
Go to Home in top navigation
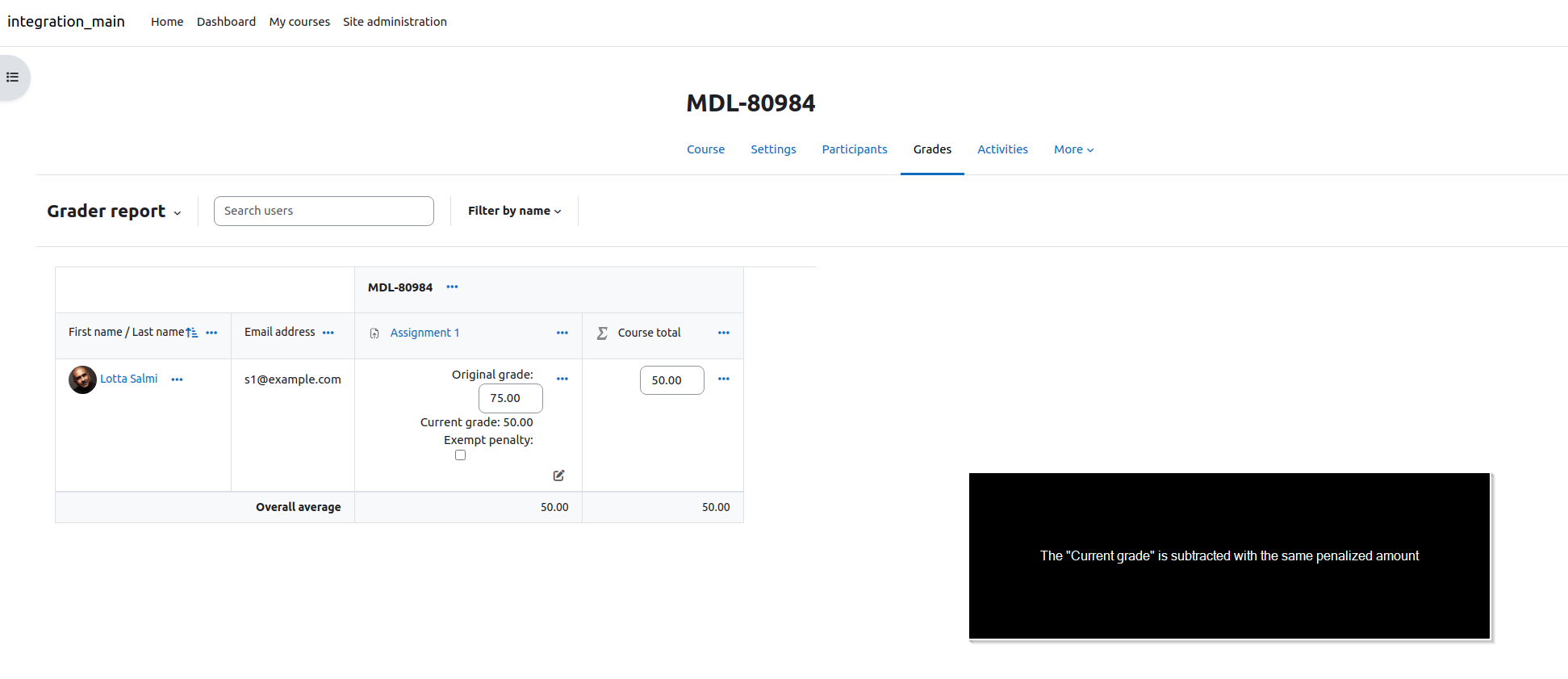pos(167,22)
